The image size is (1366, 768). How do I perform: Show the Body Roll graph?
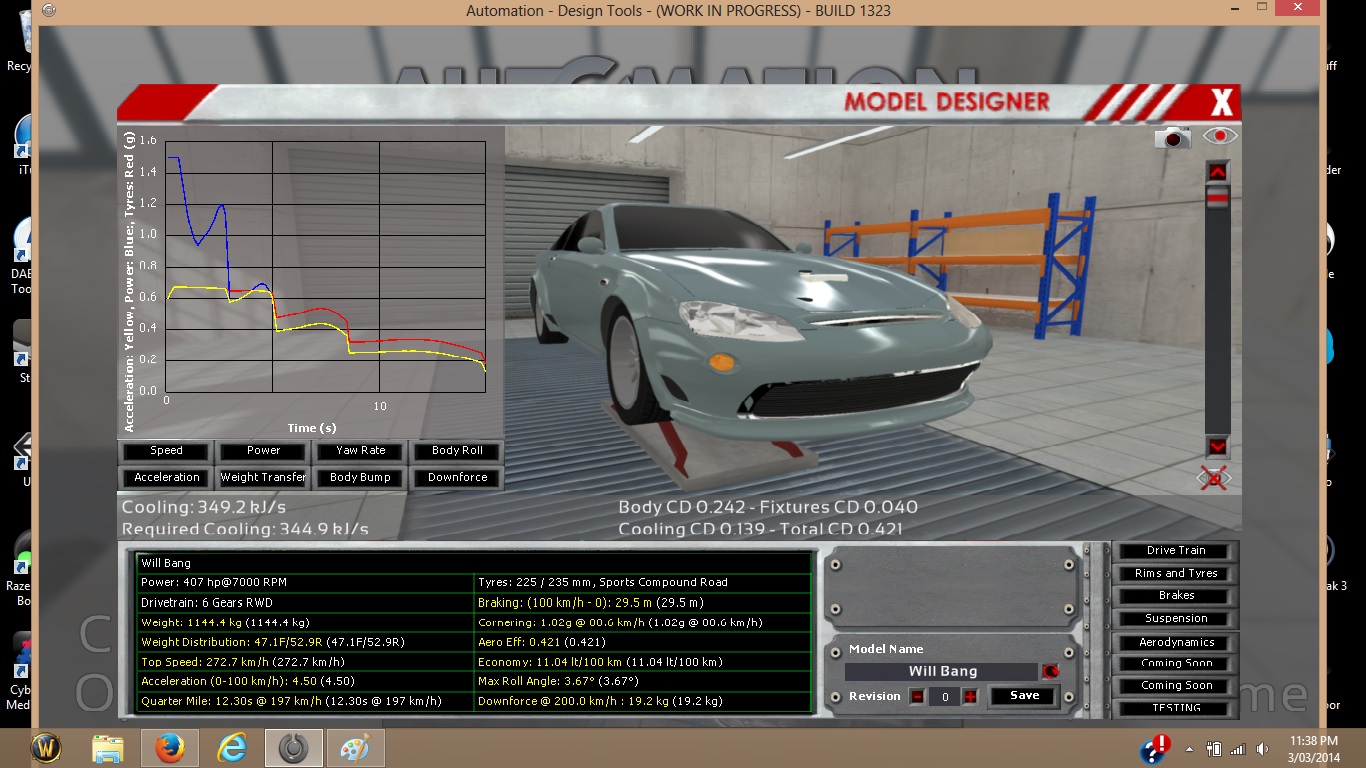457,451
